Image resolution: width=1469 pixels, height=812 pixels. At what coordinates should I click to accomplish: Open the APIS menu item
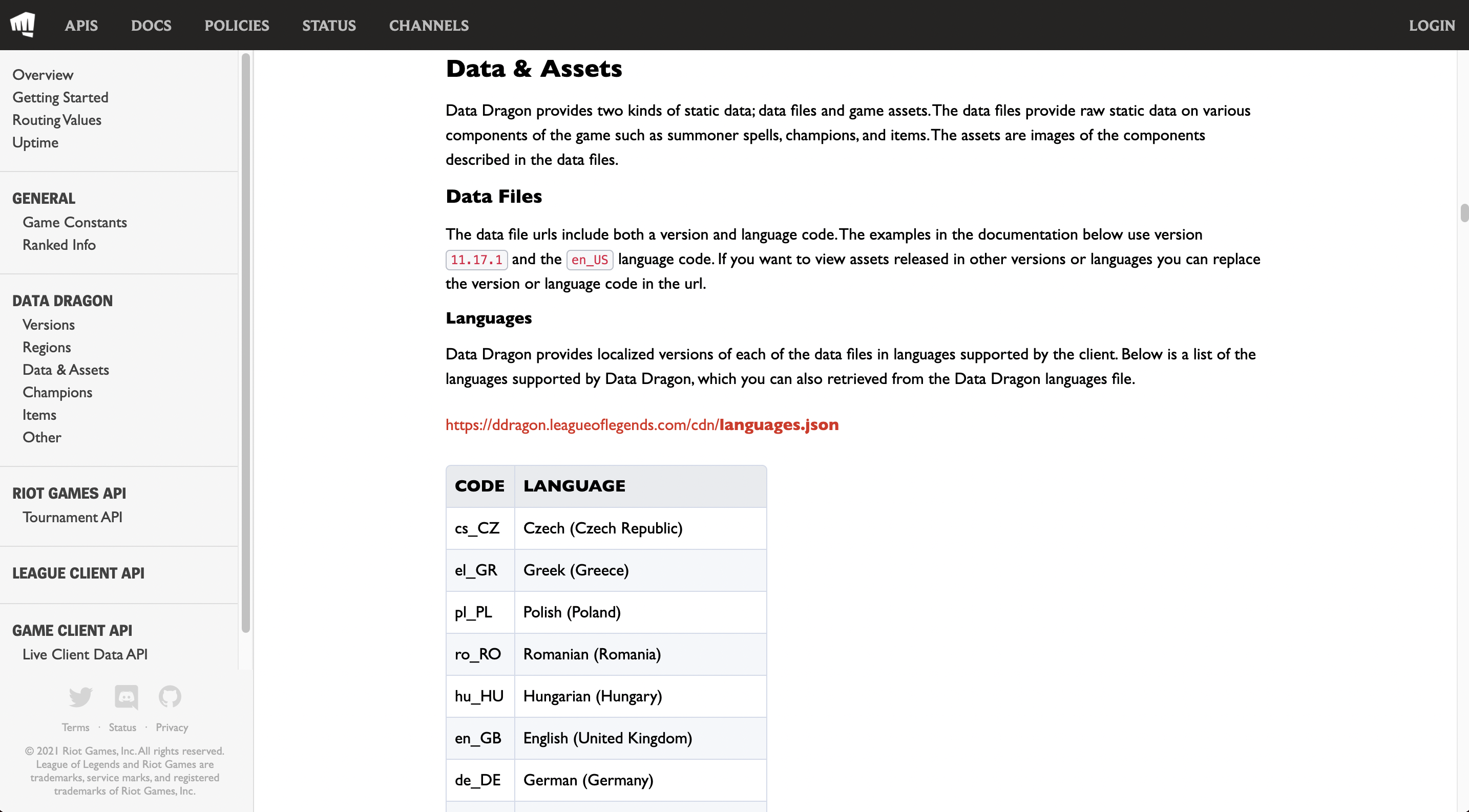tap(81, 26)
